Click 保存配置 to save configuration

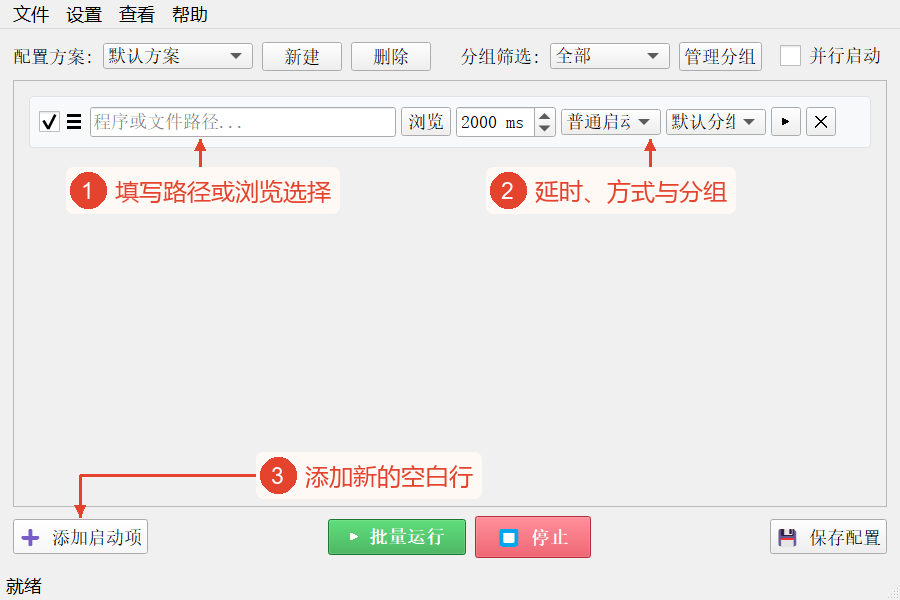coord(828,537)
